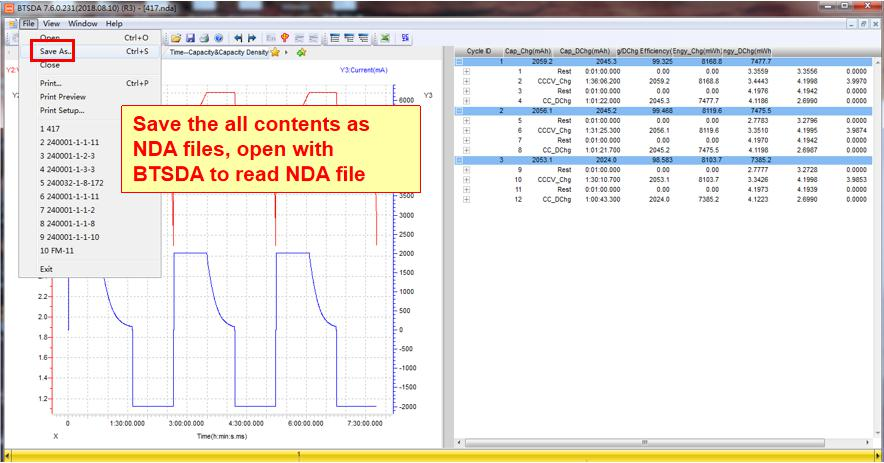The width and height of the screenshot is (884, 463).
Task: Click first greyed icon right of red pin
Action: (299, 38)
